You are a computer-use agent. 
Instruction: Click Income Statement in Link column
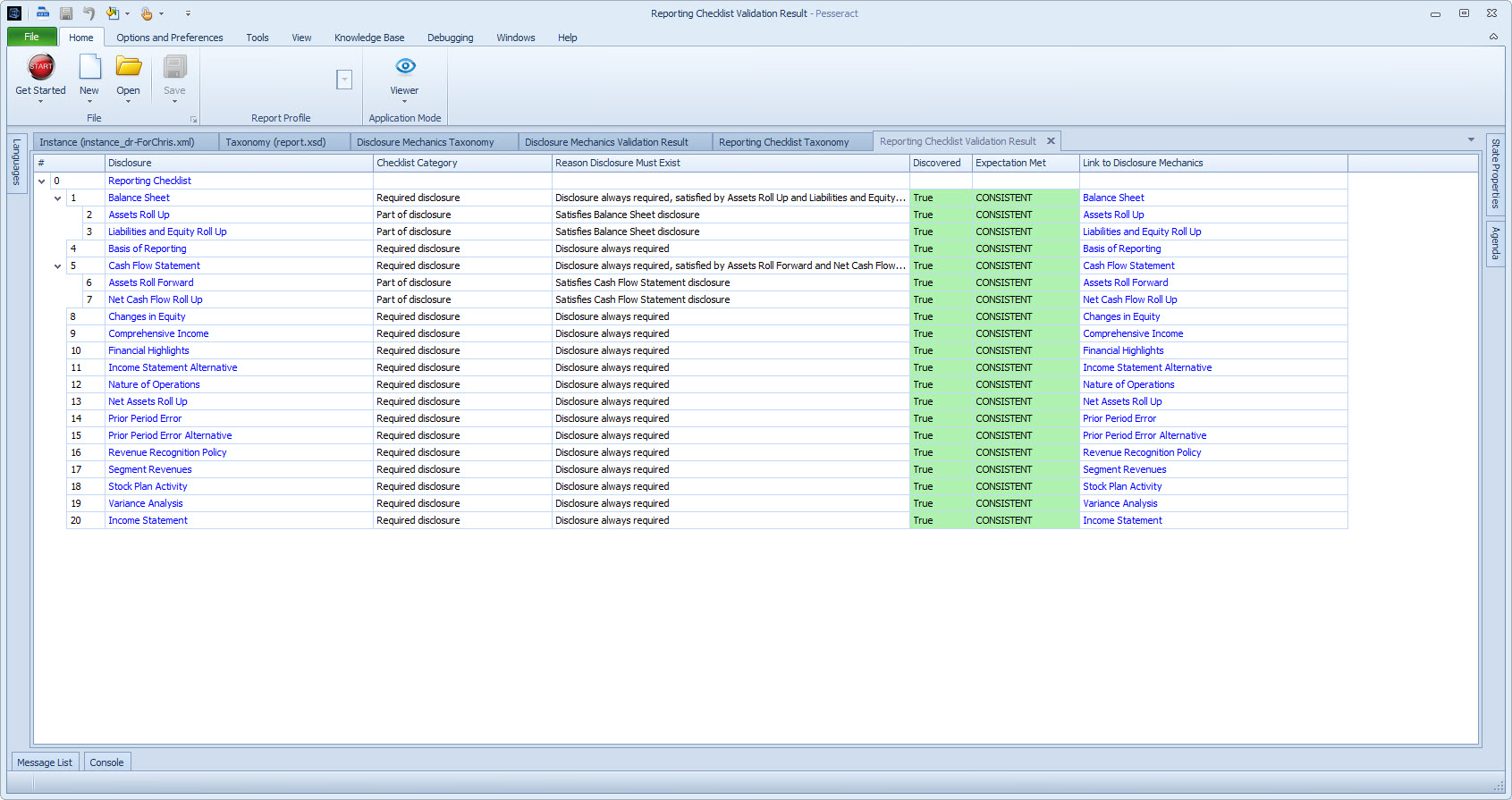[x=1122, y=520]
